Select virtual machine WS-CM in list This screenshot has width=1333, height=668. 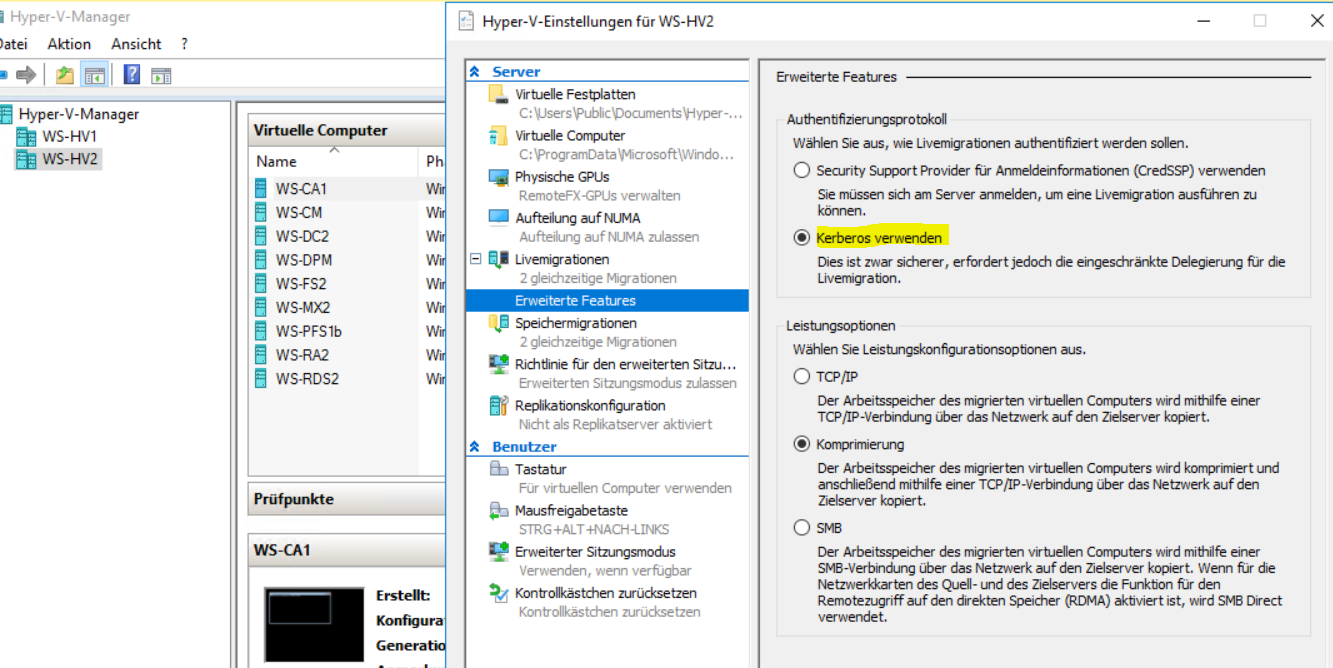click(299, 212)
